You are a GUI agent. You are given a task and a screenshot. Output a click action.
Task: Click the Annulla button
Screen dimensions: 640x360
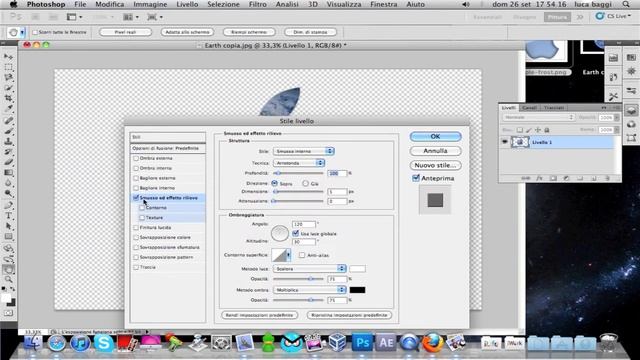[x=435, y=151]
